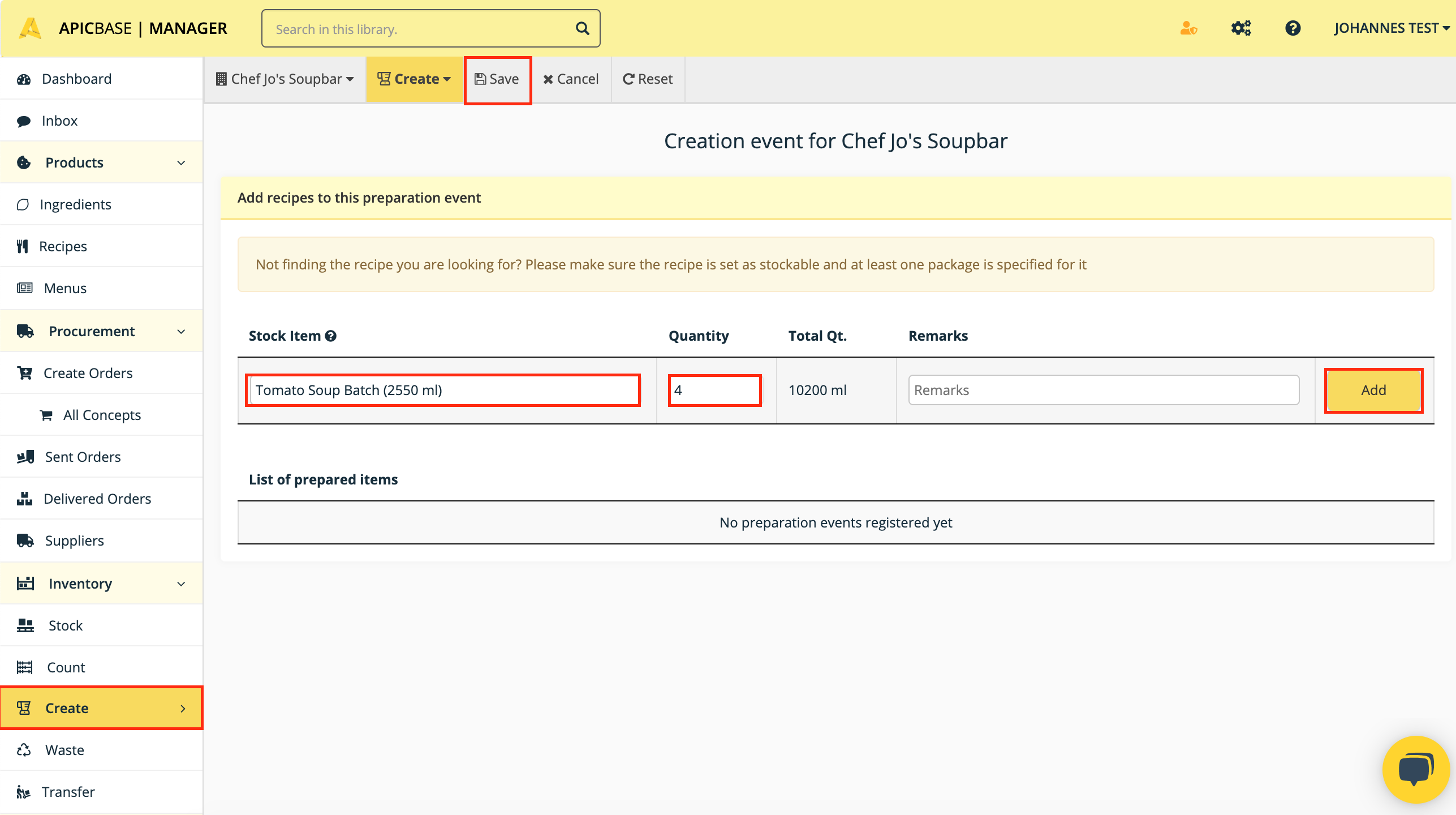Click the Stock pallet icon

[25, 626]
